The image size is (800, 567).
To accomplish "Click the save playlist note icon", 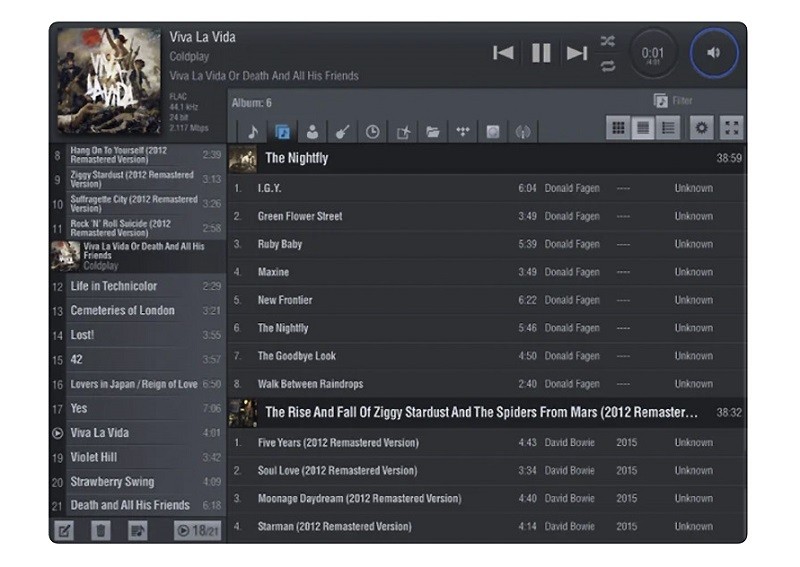I will coord(138,531).
